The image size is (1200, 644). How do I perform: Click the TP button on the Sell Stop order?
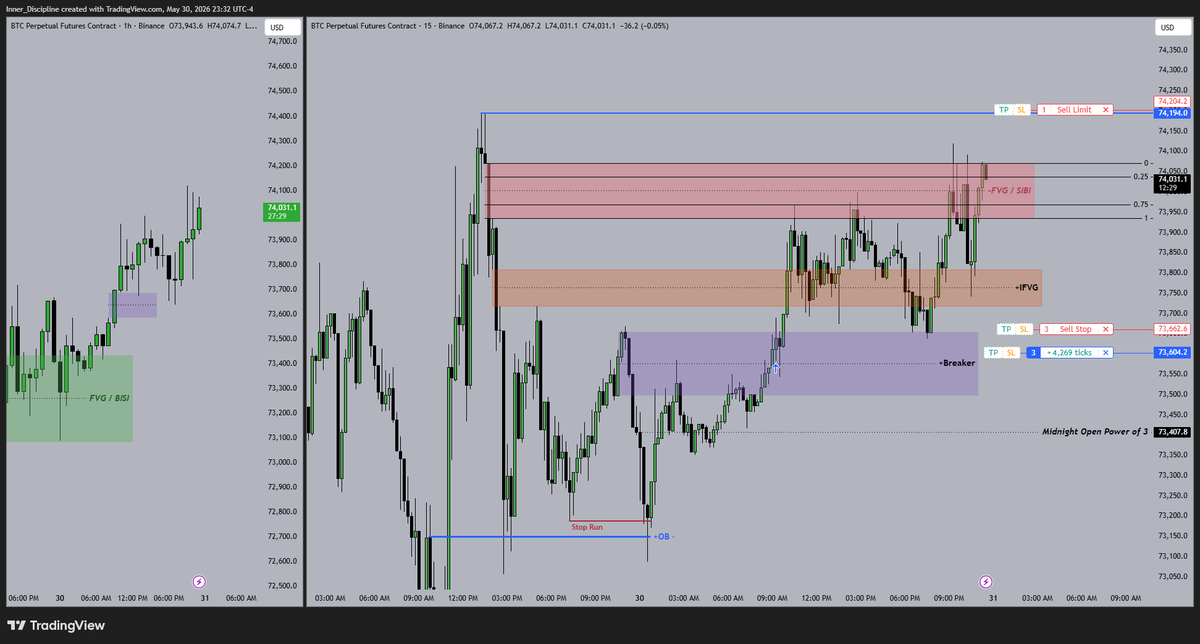point(1006,329)
